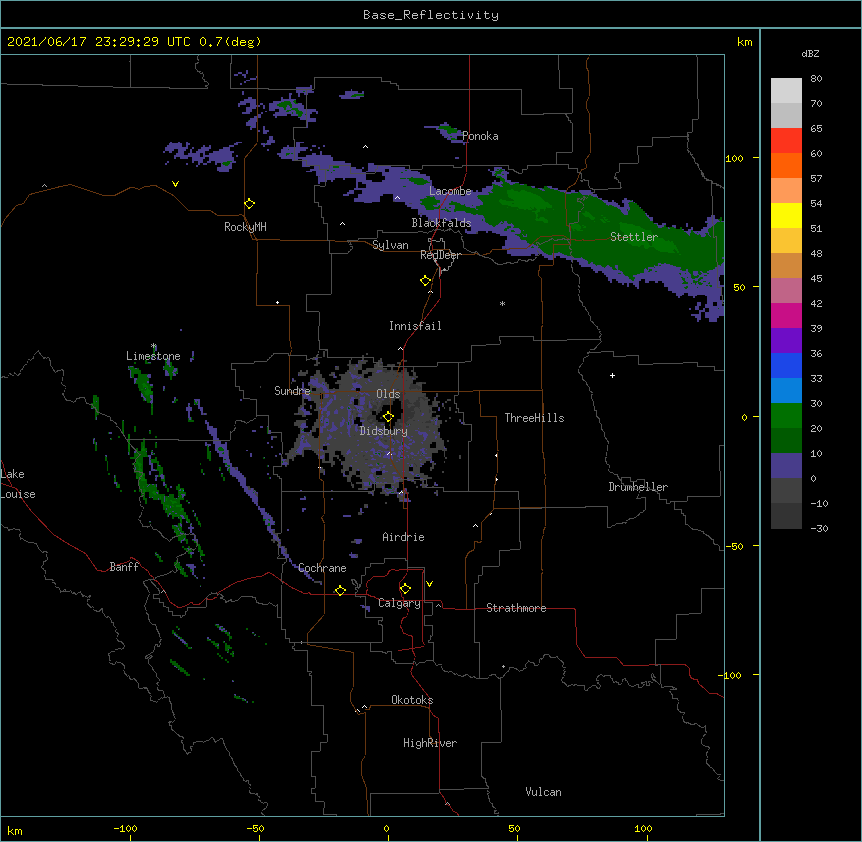Select the light gray 70-80 dBZ swatch
The height and width of the screenshot is (842, 862).
tap(786, 91)
